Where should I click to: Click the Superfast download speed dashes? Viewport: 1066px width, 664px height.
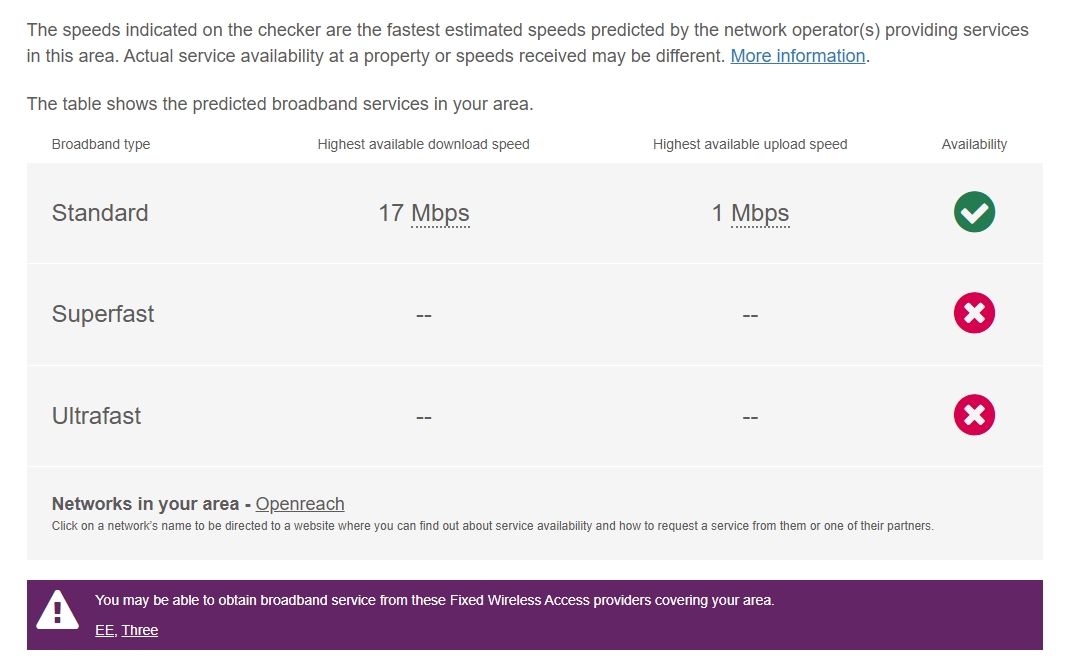coord(423,315)
